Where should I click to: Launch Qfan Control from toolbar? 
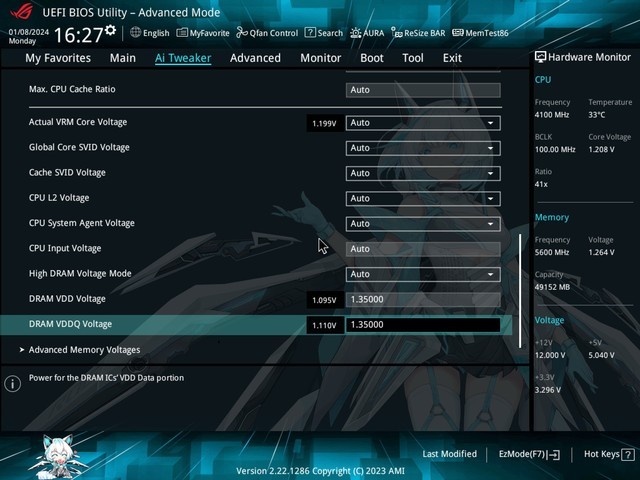point(268,33)
